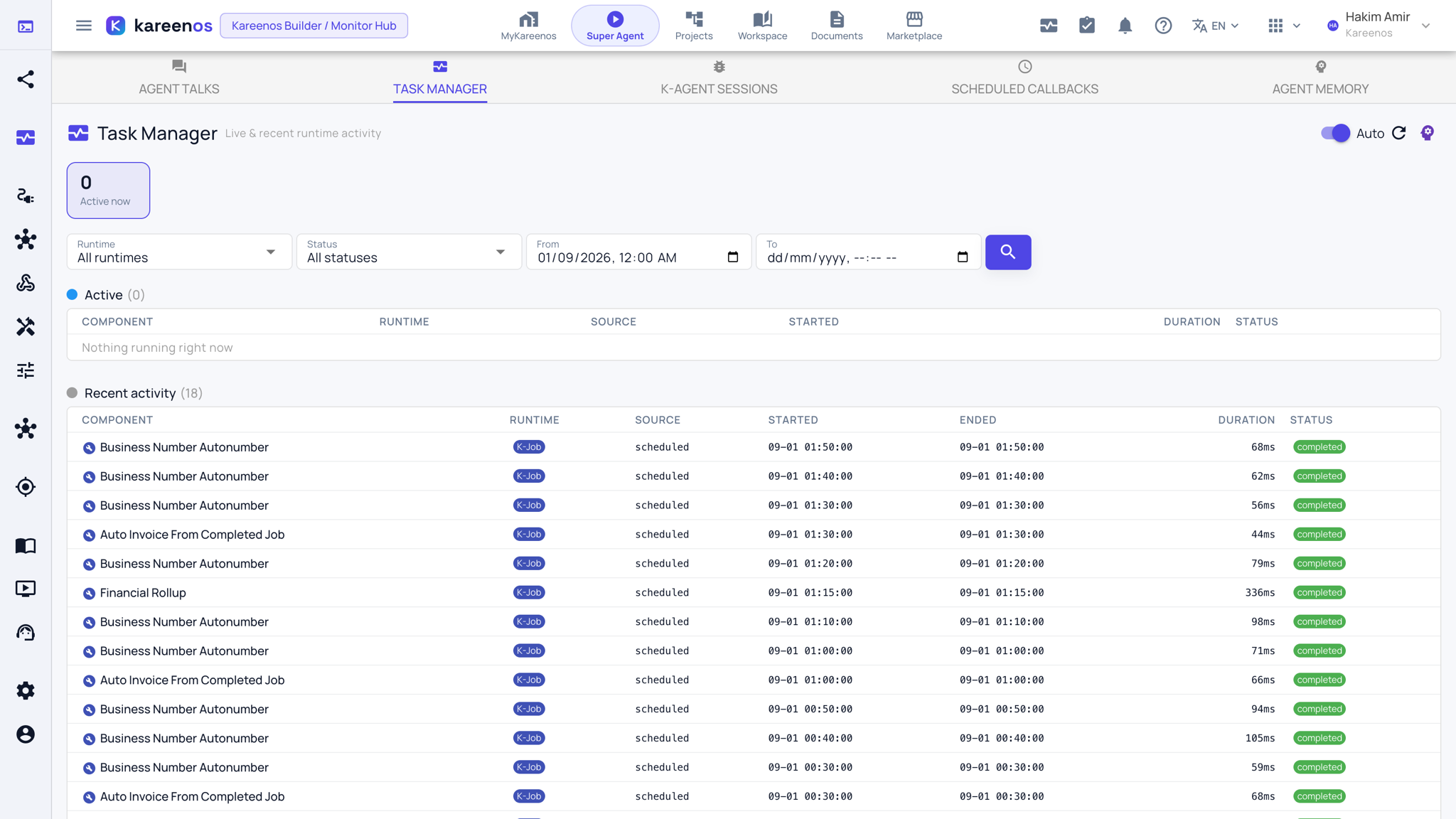This screenshot has width=1456, height=819.
Task: Click the target crosshair sidebar icon
Action: tap(26, 487)
